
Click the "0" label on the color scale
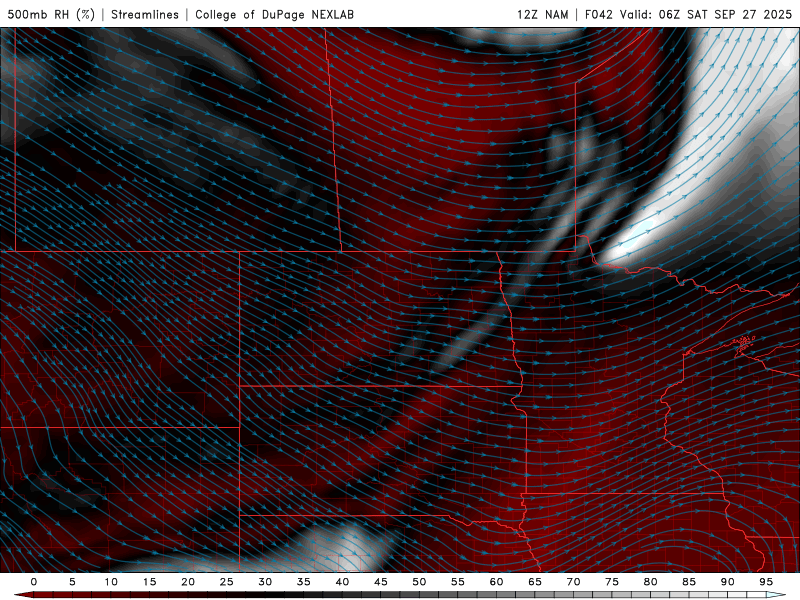tap(34, 582)
